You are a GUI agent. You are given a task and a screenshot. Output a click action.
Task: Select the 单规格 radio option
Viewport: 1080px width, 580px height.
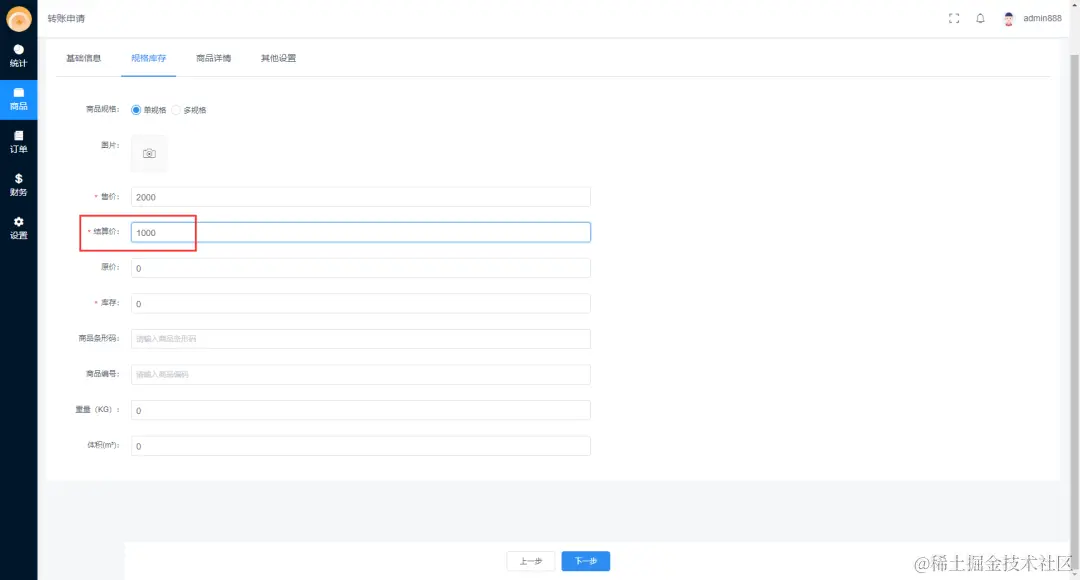[x=149, y=110]
